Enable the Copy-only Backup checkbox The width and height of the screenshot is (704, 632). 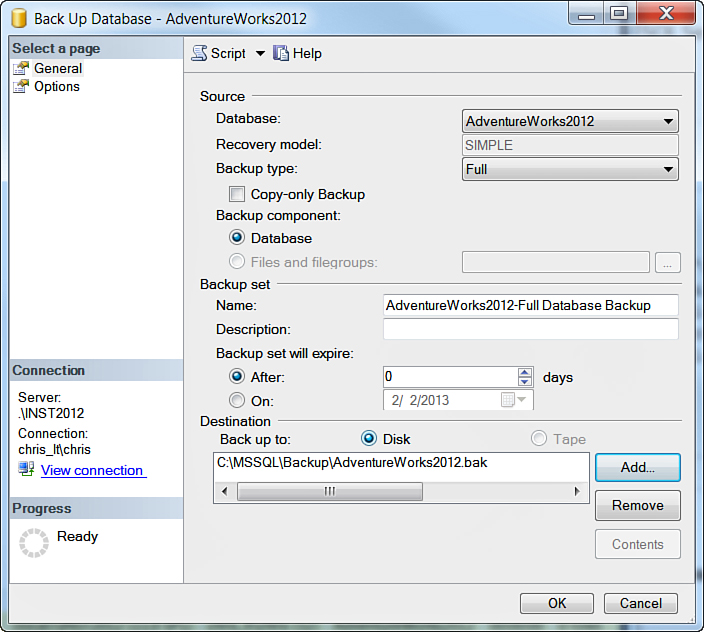(x=237, y=194)
